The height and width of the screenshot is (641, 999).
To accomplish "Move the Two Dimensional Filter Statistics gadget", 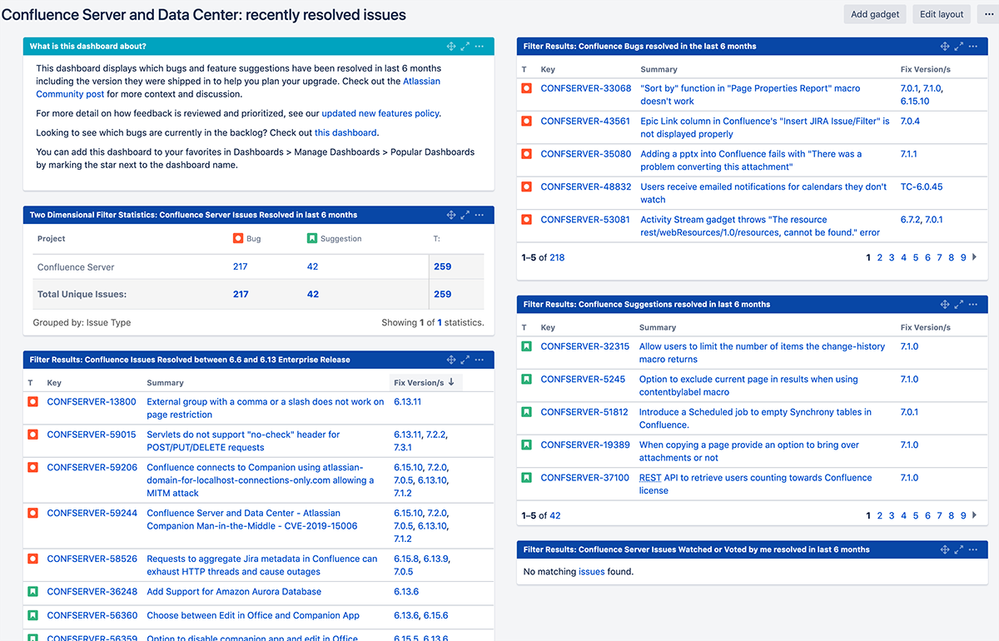I will pyautogui.click(x=451, y=215).
